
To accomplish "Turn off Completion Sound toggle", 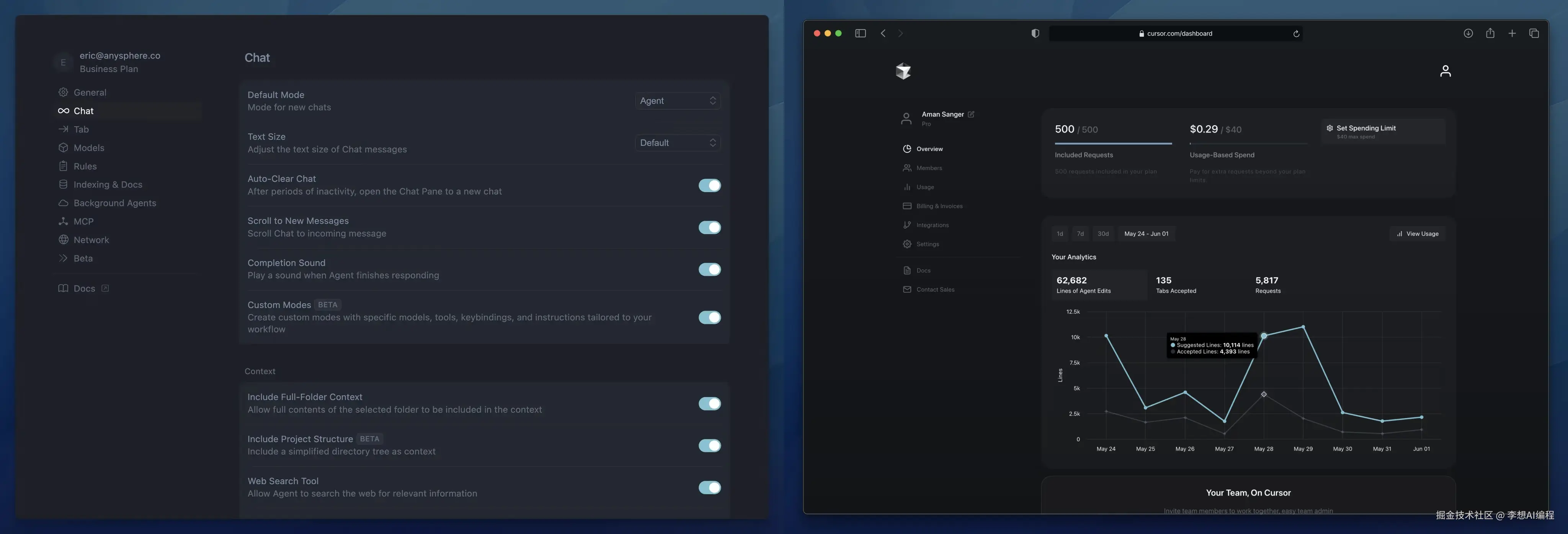I will click(709, 269).
